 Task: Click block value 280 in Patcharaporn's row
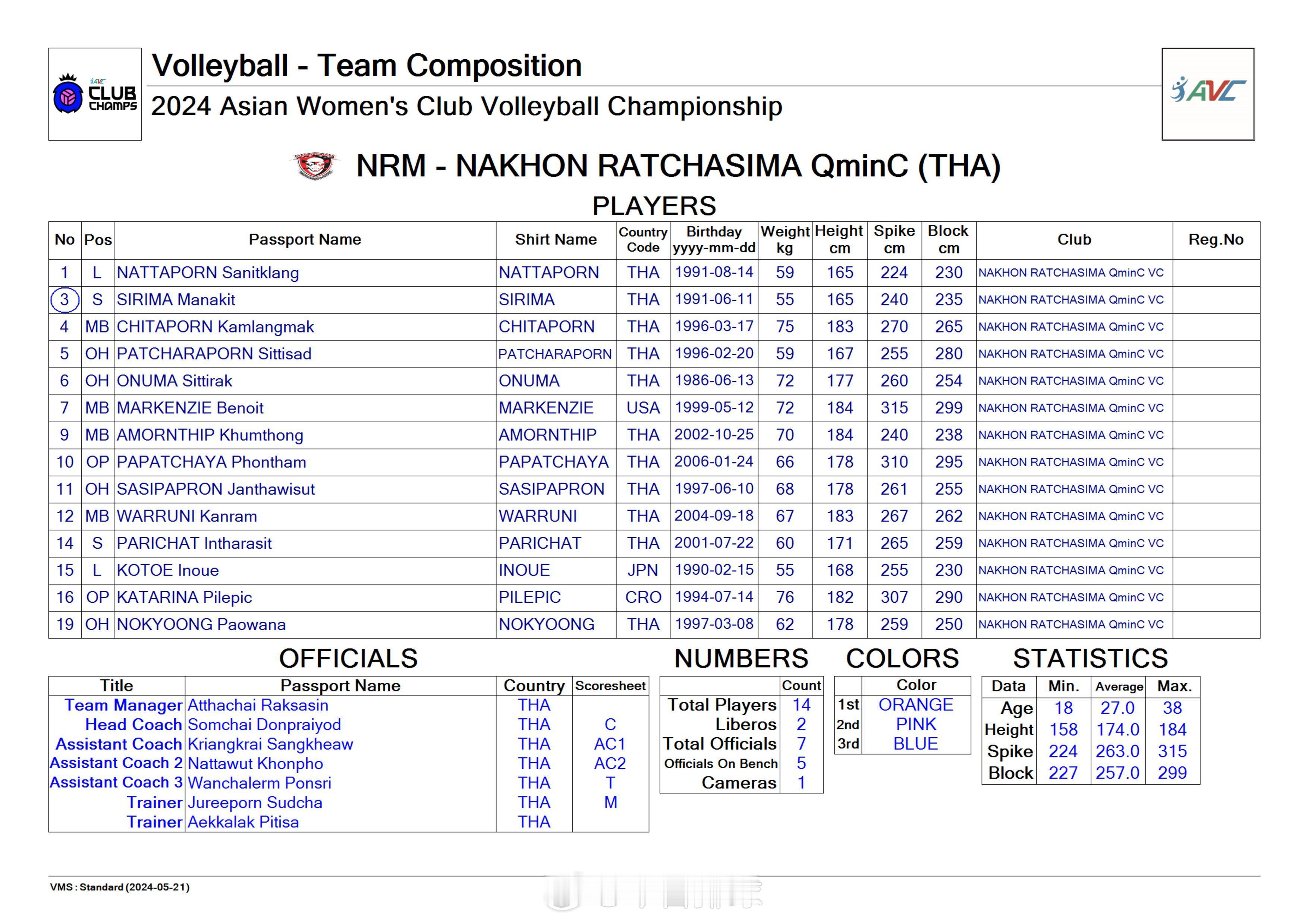[949, 354]
